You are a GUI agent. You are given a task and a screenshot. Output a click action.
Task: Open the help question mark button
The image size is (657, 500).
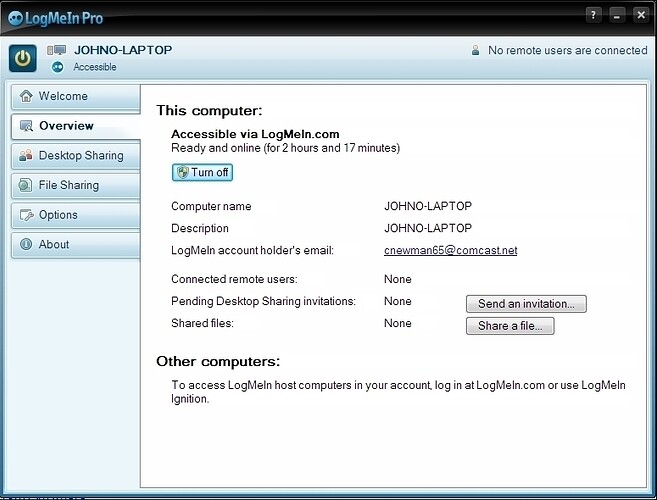pos(593,16)
